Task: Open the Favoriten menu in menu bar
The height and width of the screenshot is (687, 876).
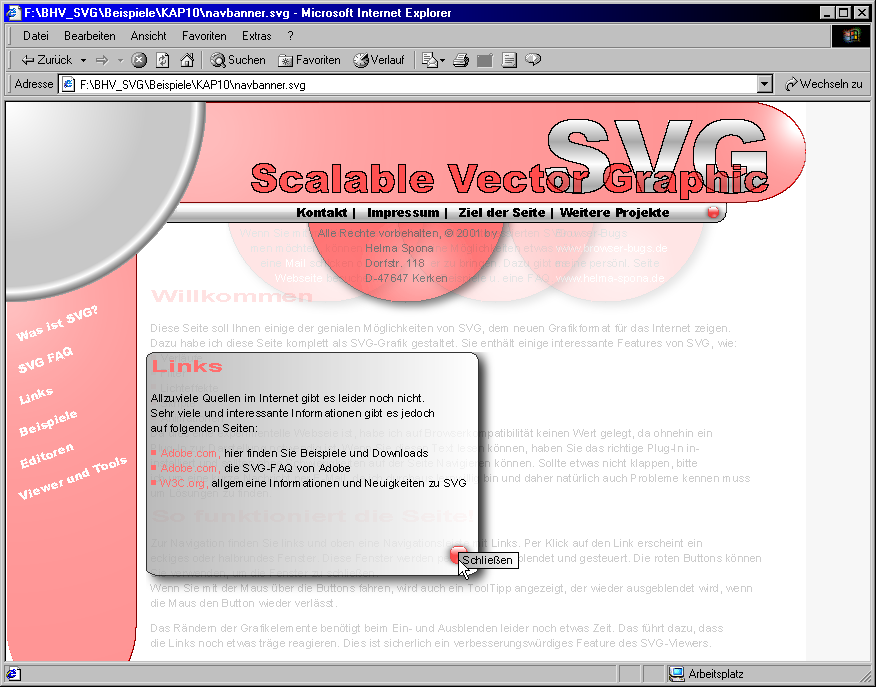Action: coord(204,36)
